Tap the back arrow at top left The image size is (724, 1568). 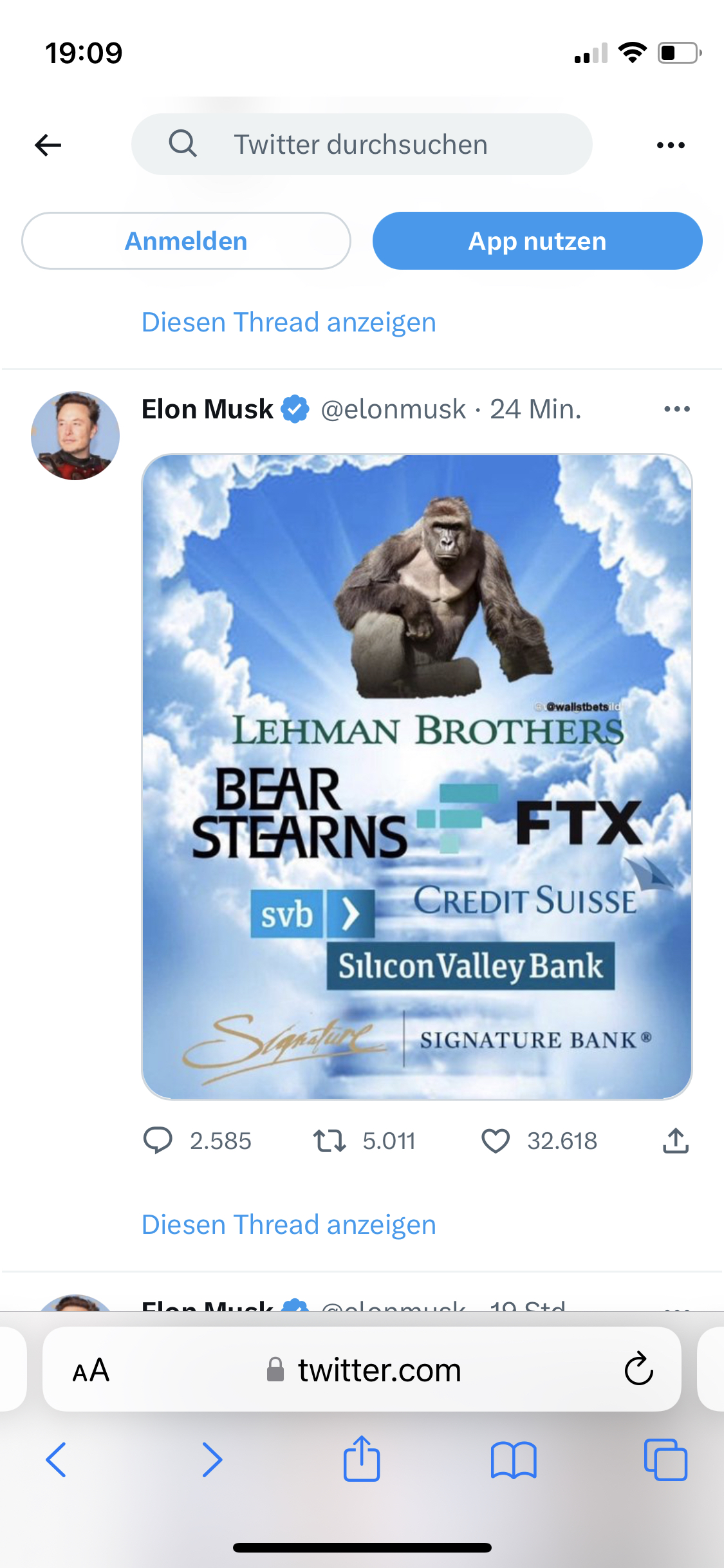(x=48, y=145)
